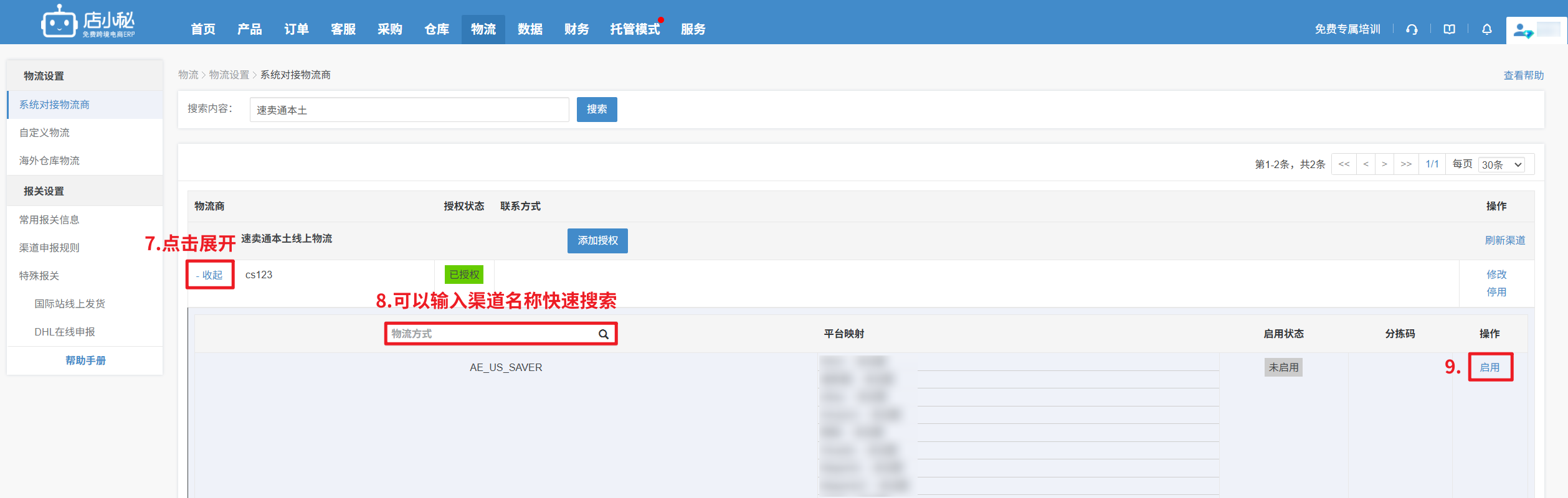Open the 托管模式 menu
Image resolution: width=1568 pixels, height=498 pixels.
coord(634,29)
